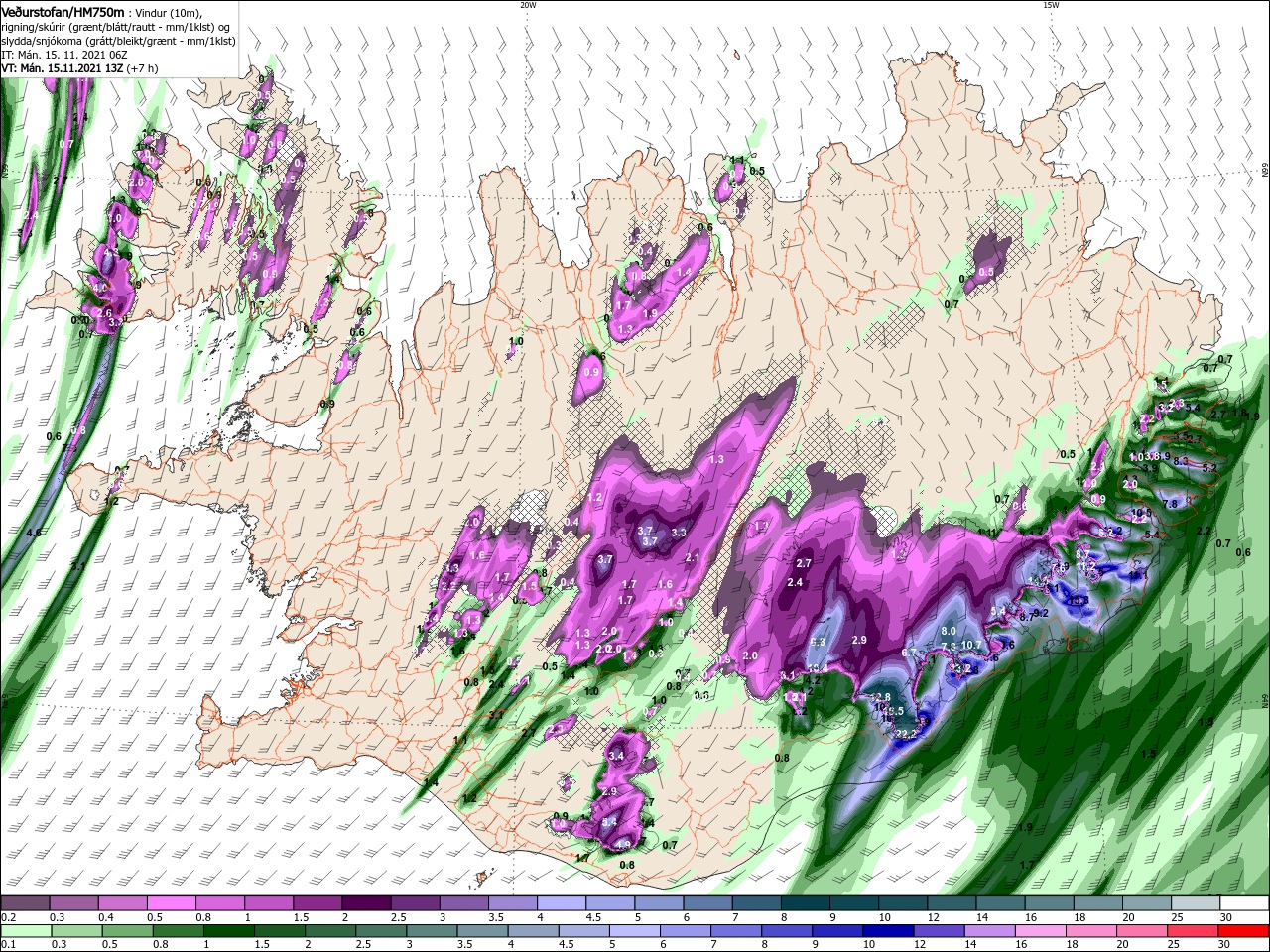Click the 4.6 value west of Reykjanes
Viewport: 1270px width, 952px height.
[34, 534]
